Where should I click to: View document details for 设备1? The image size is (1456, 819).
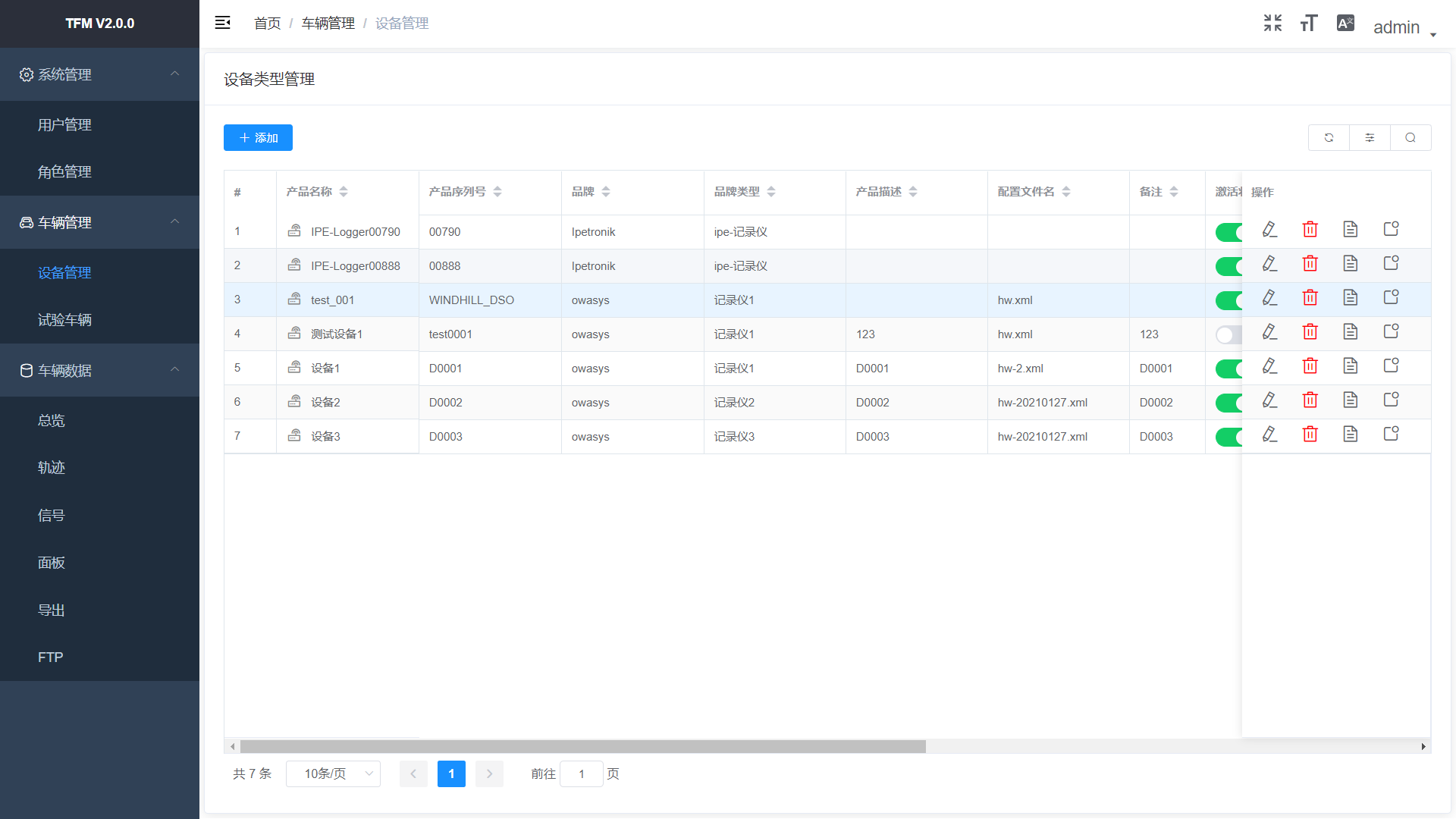1350,366
